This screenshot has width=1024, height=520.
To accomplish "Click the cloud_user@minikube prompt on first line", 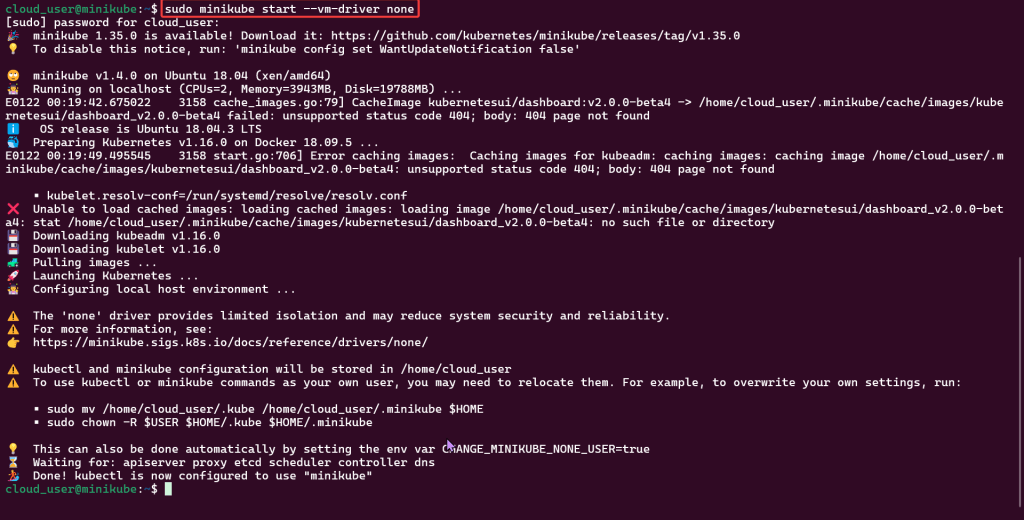I will point(73,9).
